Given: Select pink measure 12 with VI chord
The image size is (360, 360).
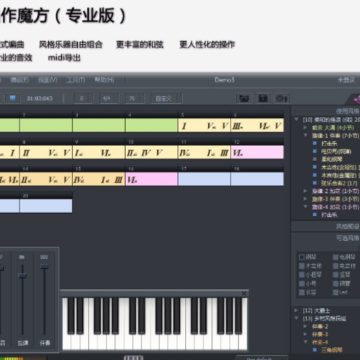Looking at the screenshot, I should click(257, 152).
